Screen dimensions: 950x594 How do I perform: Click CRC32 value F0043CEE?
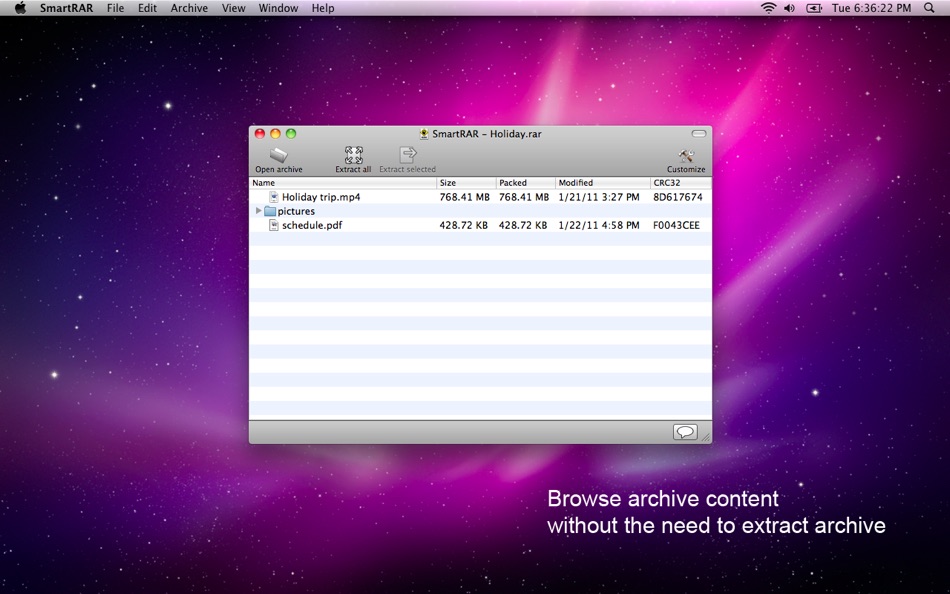point(677,225)
